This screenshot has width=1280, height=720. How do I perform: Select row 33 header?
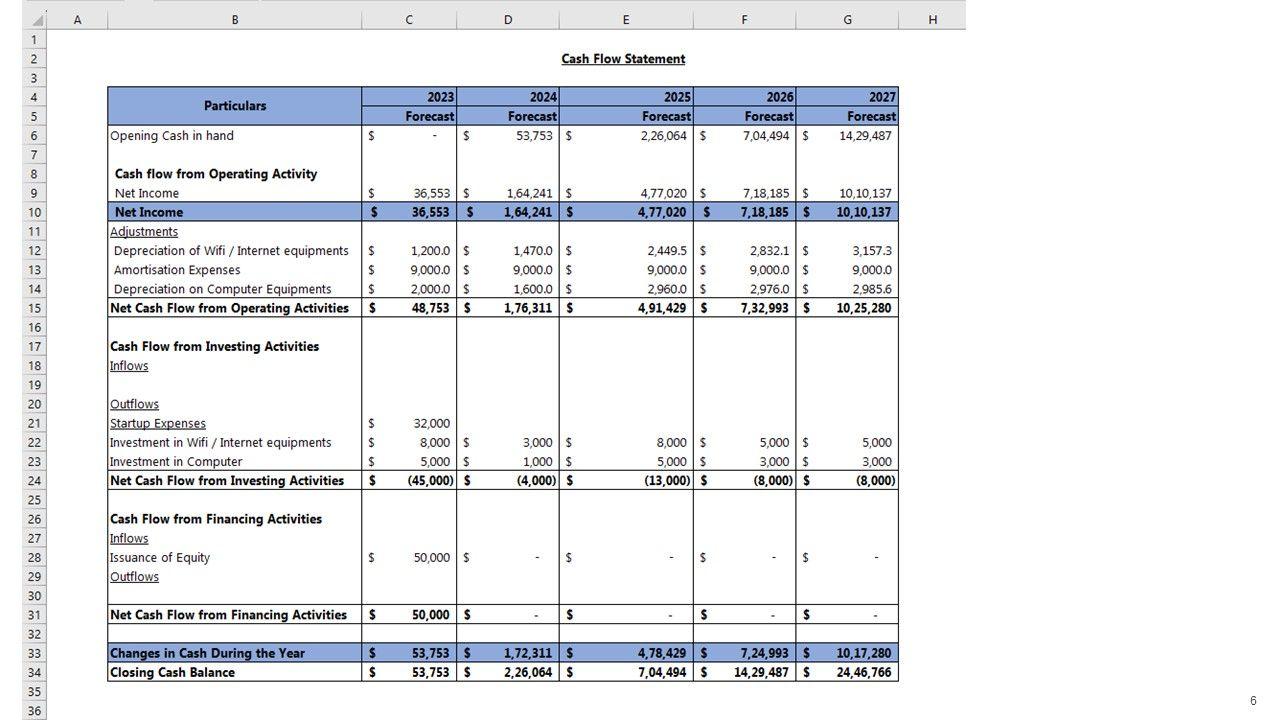[34, 653]
